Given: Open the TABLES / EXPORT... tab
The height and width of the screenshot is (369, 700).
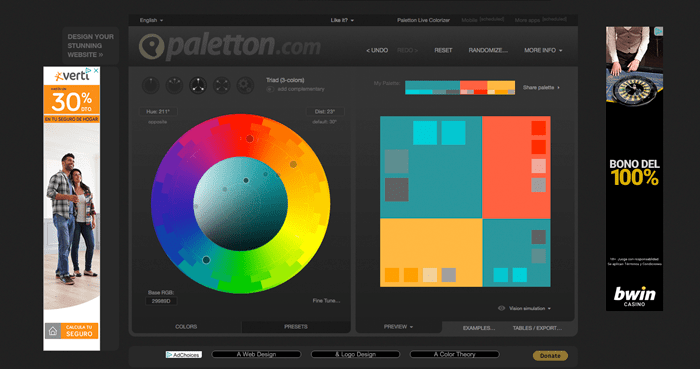Looking at the screenshot, I should 537,328.
